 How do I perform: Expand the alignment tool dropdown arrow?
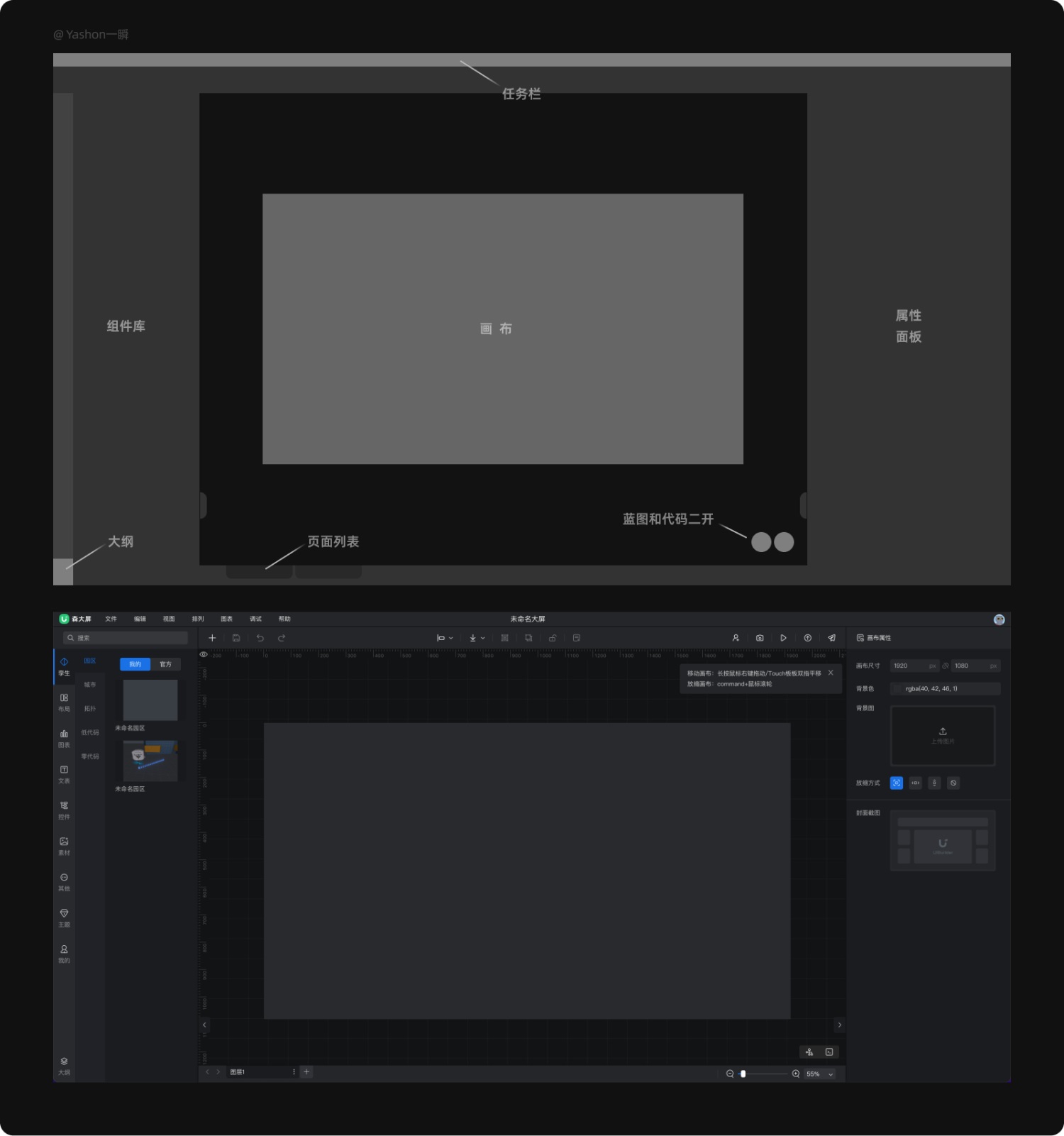tap(451, 639)
